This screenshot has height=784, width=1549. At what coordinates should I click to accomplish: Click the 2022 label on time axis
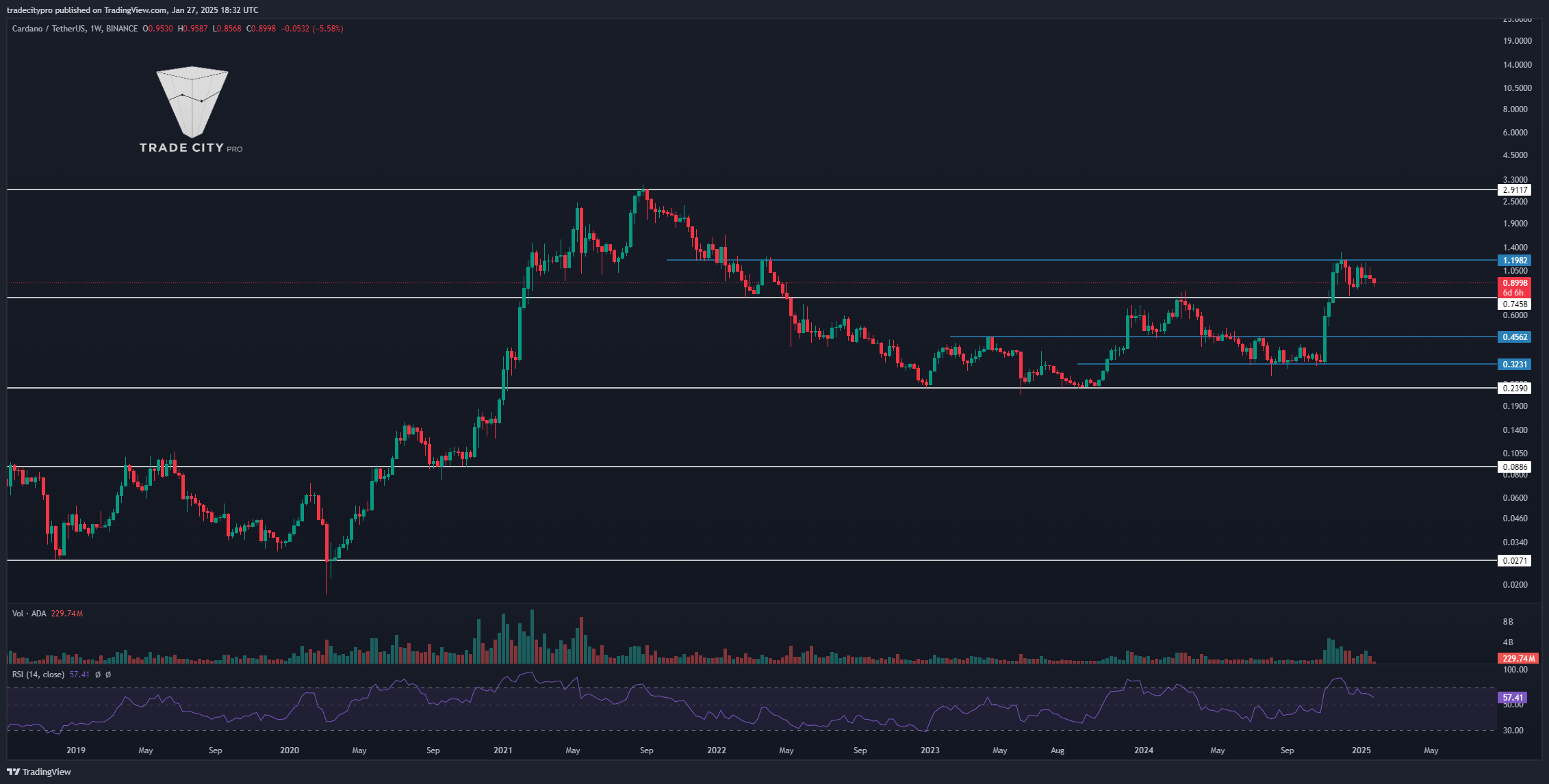(717, 750)
